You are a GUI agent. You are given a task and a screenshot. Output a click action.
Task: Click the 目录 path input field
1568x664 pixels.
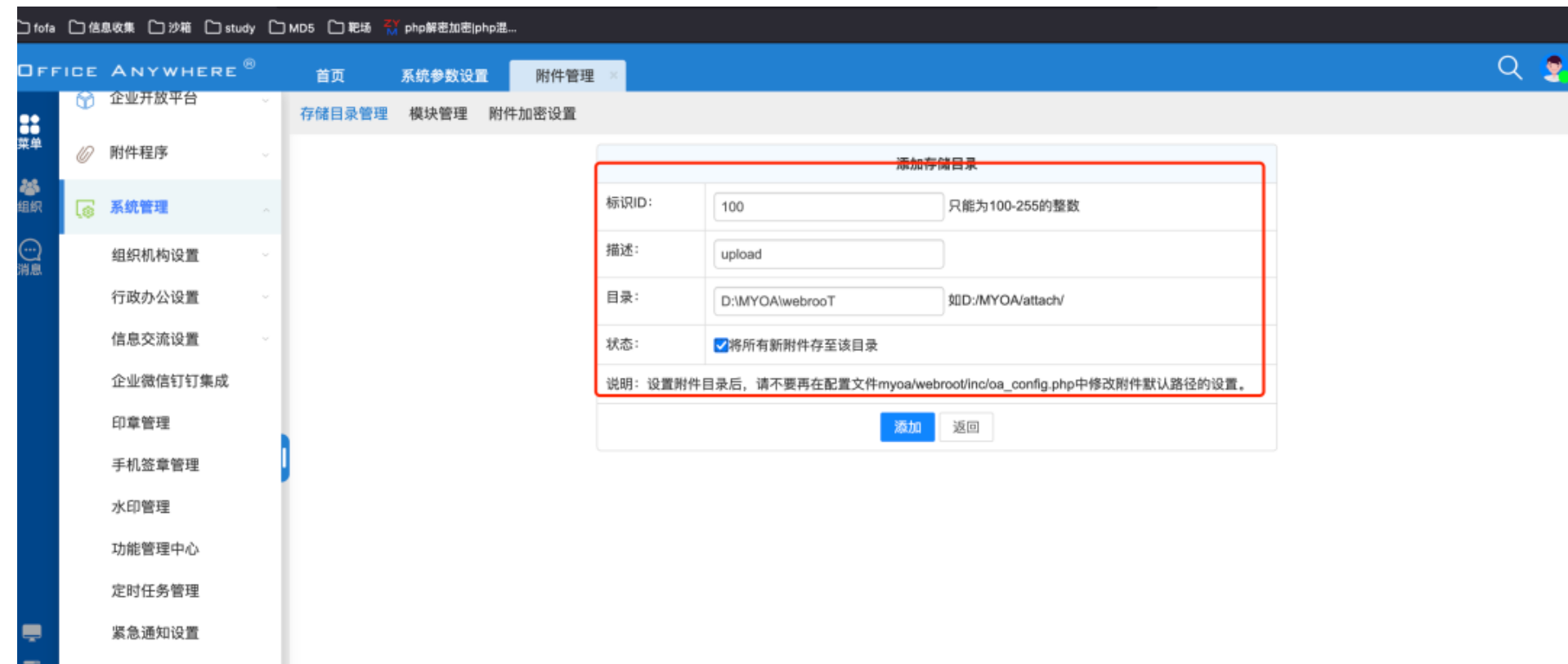coord(827,301)
